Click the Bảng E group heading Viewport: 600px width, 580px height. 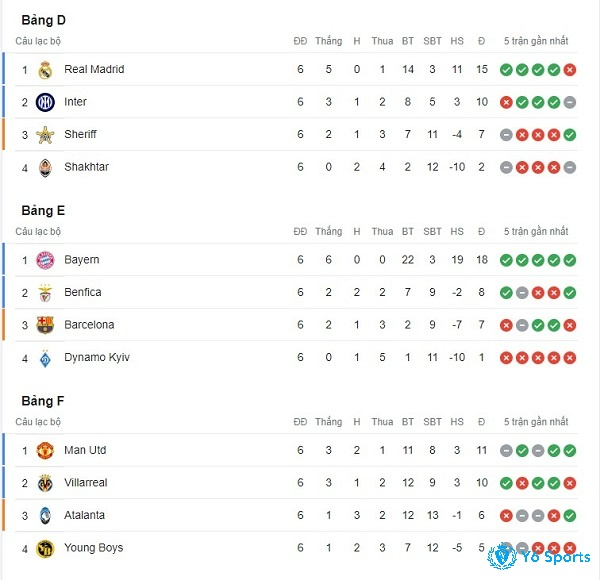pos(43,211)
